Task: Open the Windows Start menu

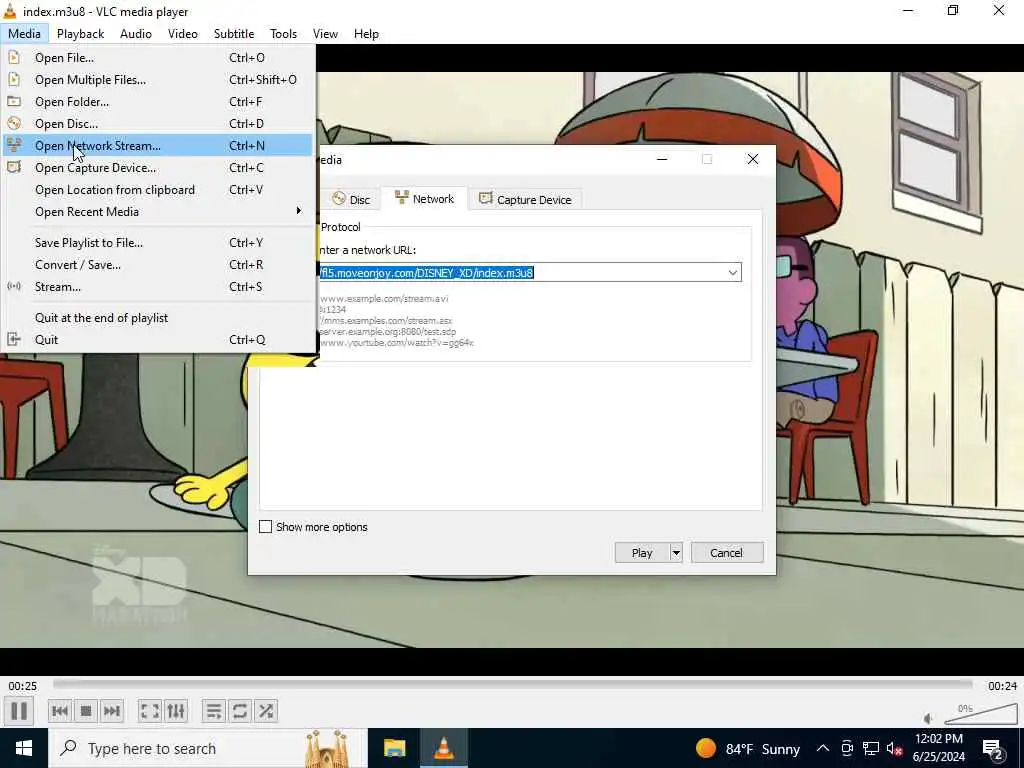Action: pos(24,748)
